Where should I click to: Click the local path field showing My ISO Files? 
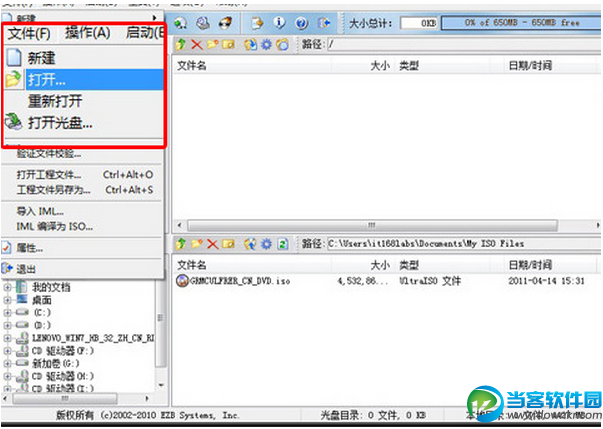tap(464, 244)
